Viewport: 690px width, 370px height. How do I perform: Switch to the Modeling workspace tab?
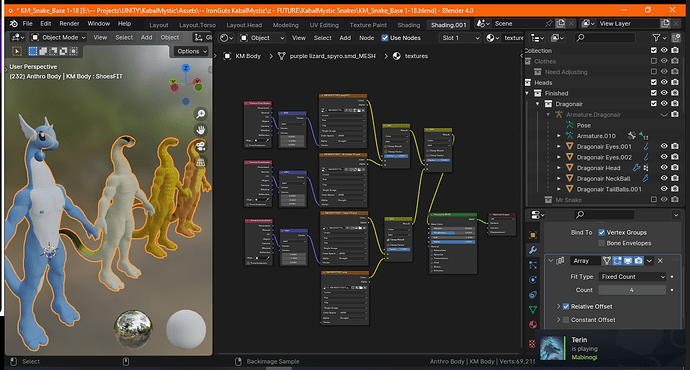click(286, 25)
